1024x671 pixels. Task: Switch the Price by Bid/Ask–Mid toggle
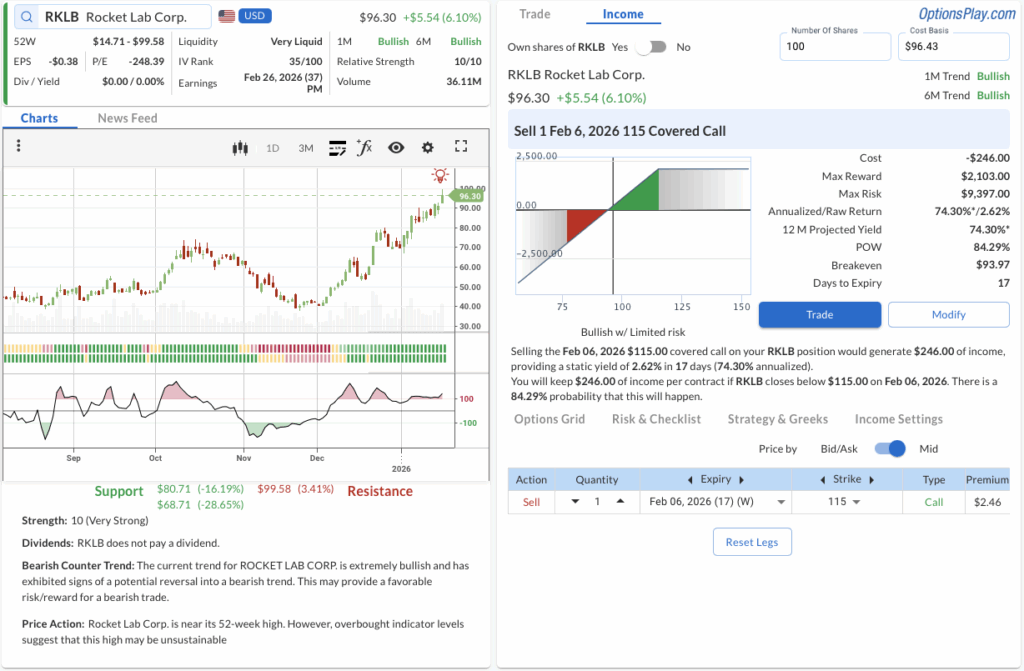[889, 449]
